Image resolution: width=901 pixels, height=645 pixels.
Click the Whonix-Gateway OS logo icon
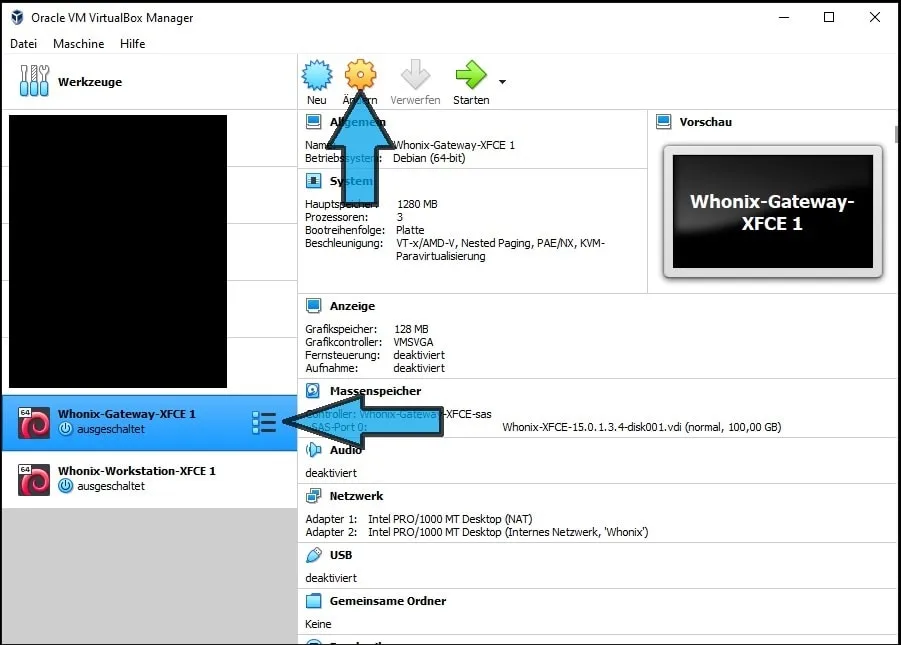pyautogui.click(x=34, y=423)
